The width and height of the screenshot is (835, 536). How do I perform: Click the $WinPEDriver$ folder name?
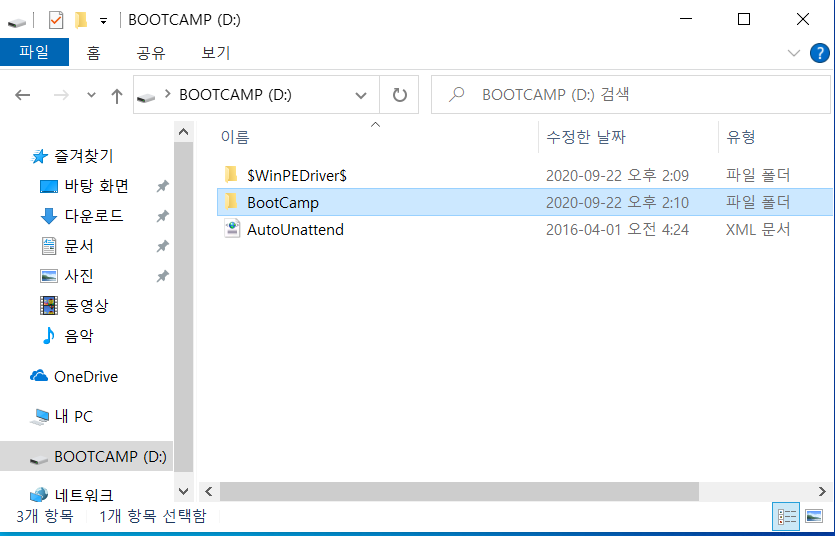tap(297, 176)
